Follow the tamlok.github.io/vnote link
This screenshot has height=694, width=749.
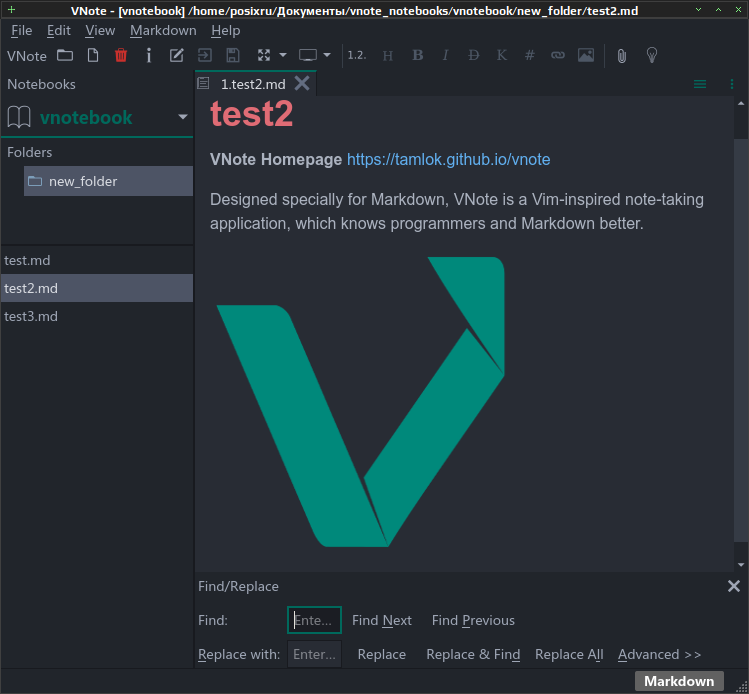pos(449,160)
